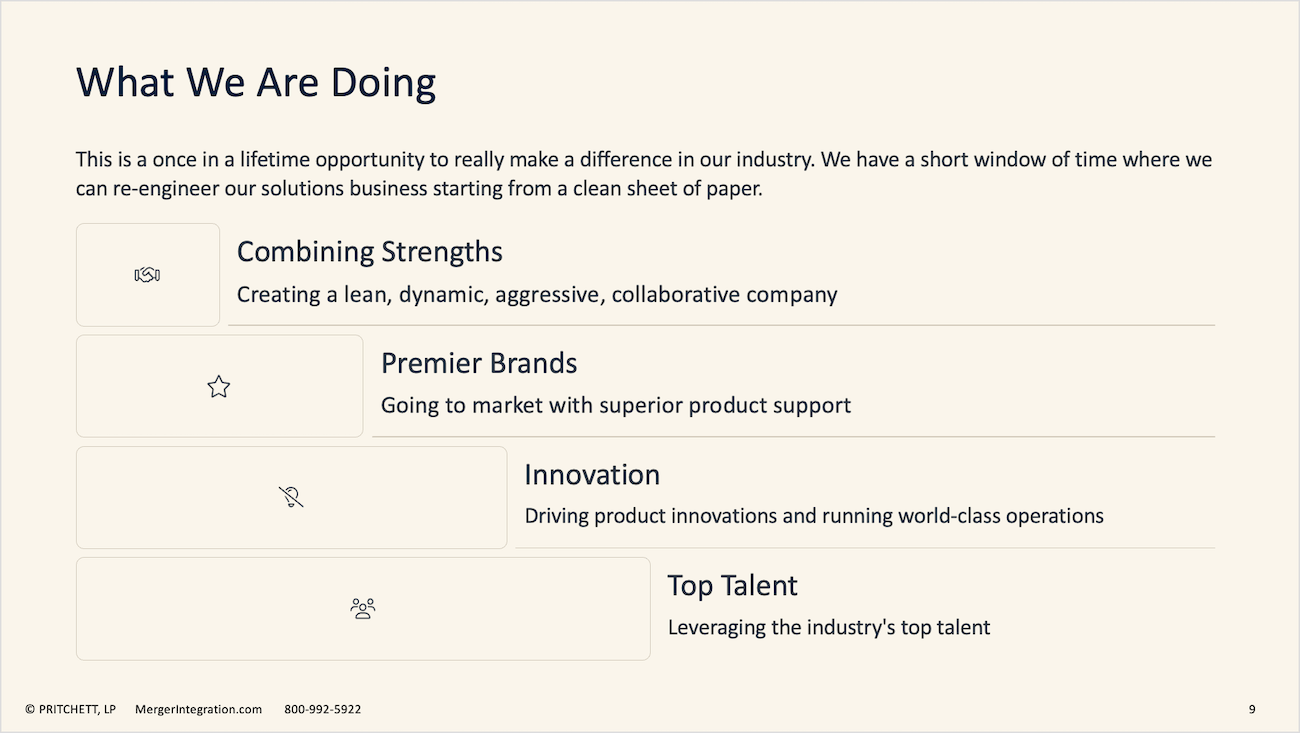Select the "Top Talent" heading
The height and width of the screenshot is (733, 1300).
coord(732,585)
